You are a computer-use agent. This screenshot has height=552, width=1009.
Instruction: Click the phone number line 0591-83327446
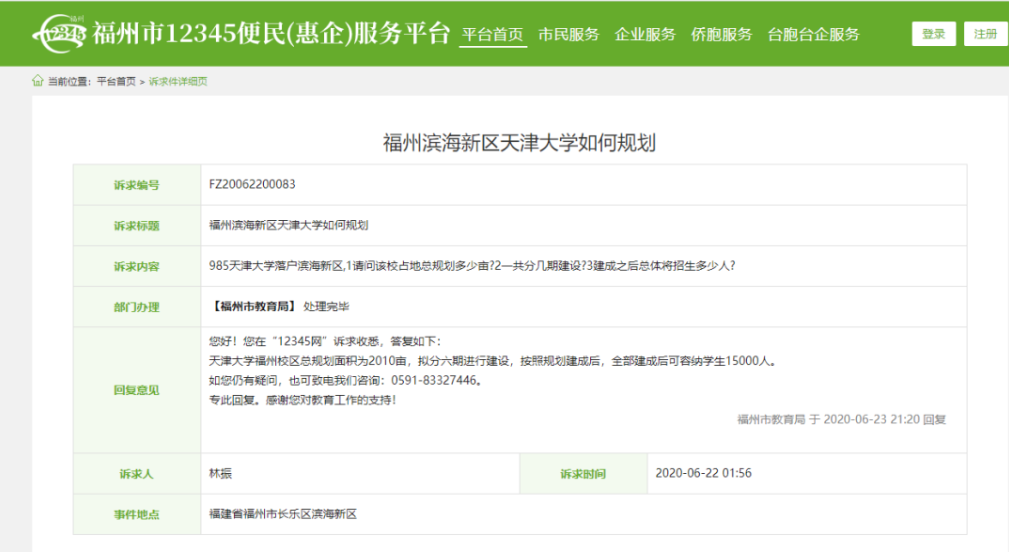(x=346, y=380)
